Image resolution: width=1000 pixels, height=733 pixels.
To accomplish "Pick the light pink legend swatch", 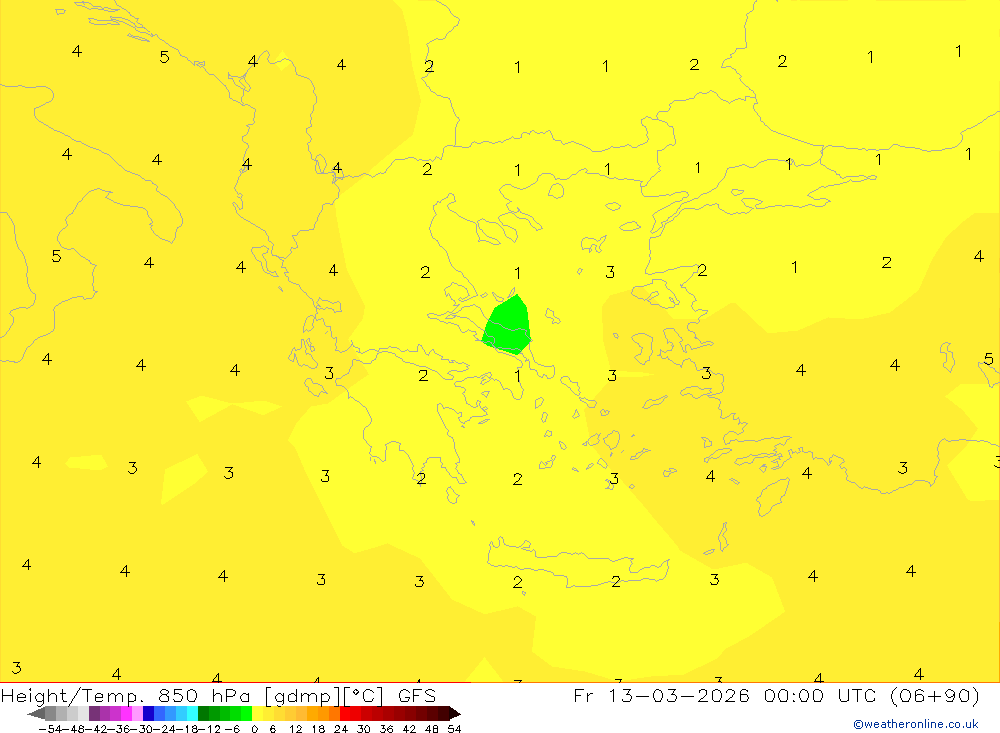I will (x=137, y=714).
